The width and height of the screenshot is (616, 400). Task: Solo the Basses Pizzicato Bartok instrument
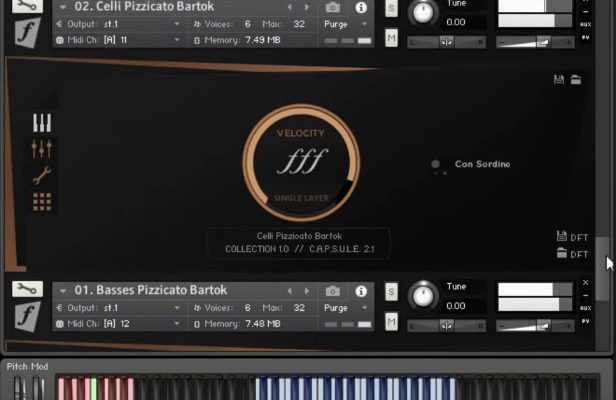point(392,291)
